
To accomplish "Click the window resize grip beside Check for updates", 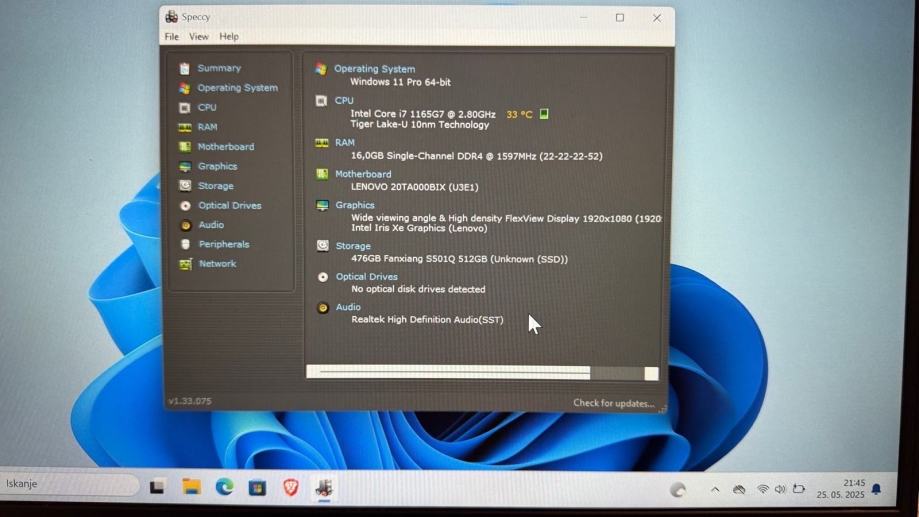I will click(x=662, y=409).
